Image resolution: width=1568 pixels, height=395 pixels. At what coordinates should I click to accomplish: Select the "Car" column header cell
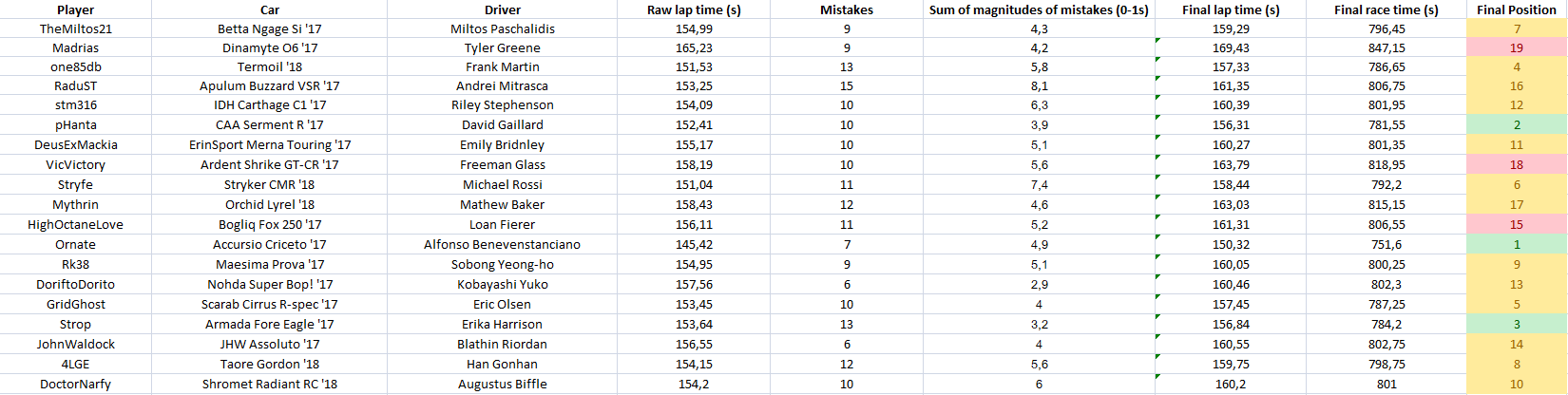(x=270, y=9)
